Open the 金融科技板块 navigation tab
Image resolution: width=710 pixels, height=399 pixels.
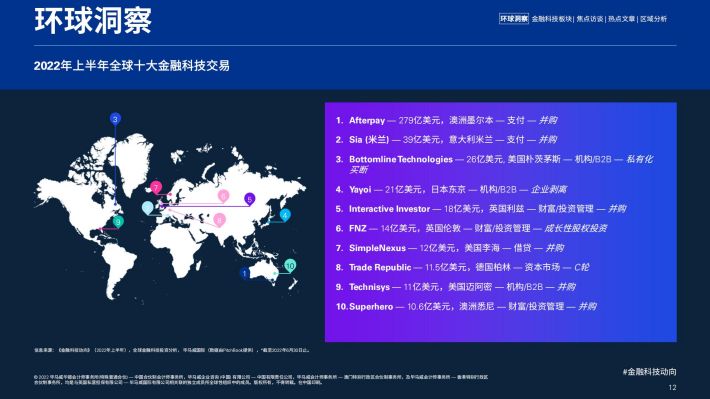point(551,19)
